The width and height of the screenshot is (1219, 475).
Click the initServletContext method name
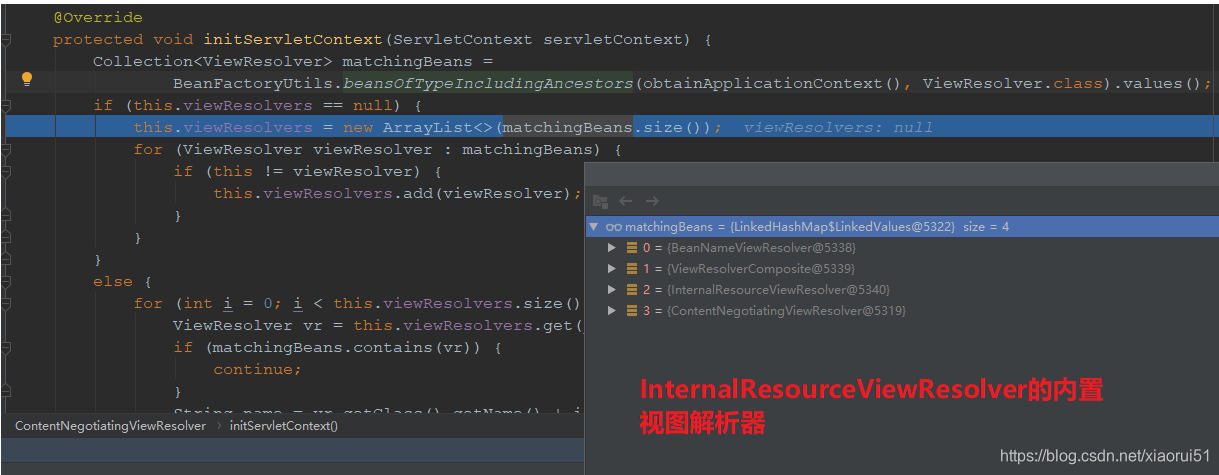click(x=293, y=40)
